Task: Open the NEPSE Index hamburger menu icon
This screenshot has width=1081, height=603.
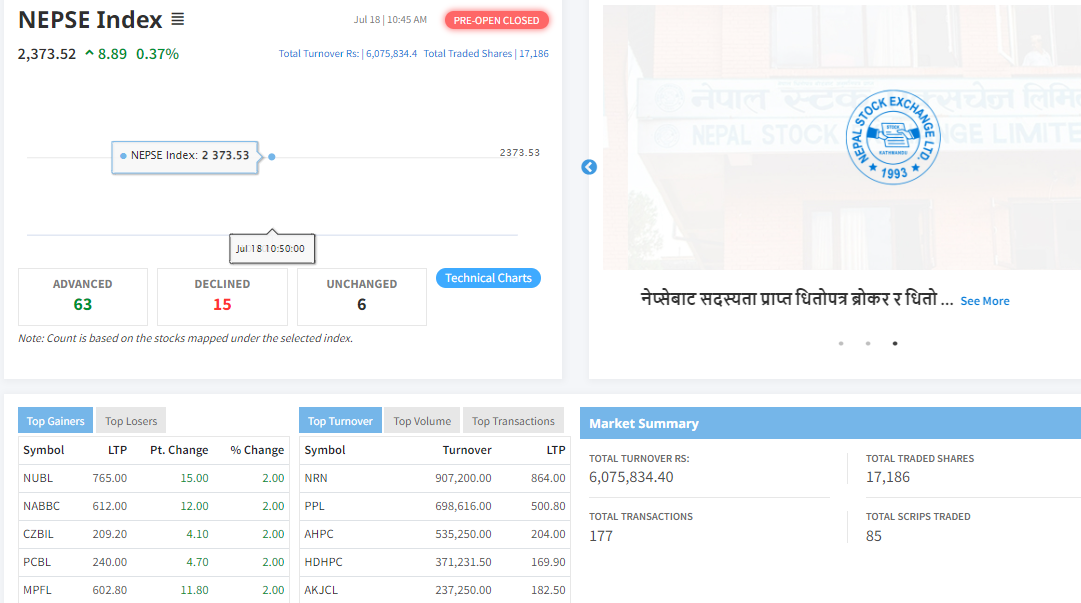Action: pos(177,19)
